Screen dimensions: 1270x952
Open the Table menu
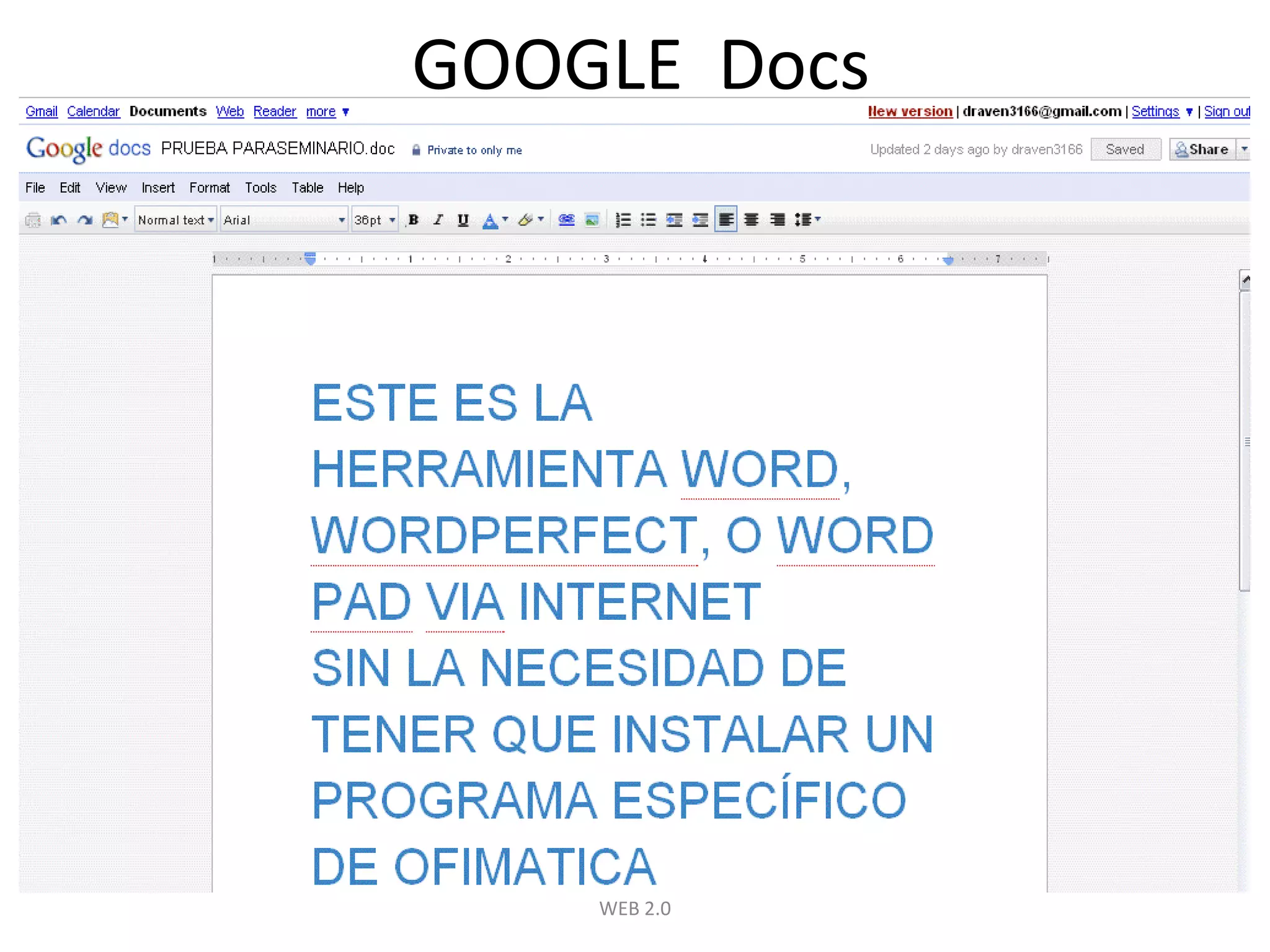pyautogui.click(x=308, y=188)
